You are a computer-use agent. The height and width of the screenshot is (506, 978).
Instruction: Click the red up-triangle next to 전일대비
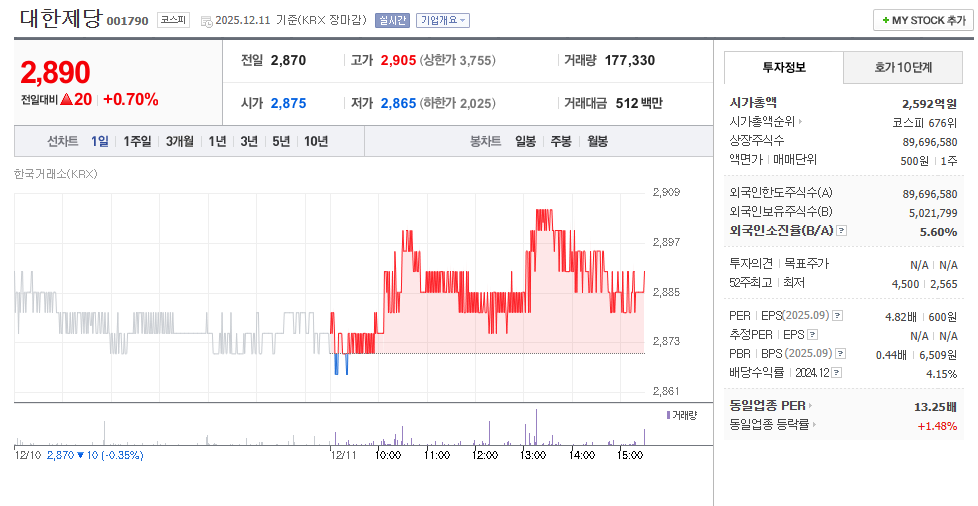pyautogui.click(x=66, y=100)
